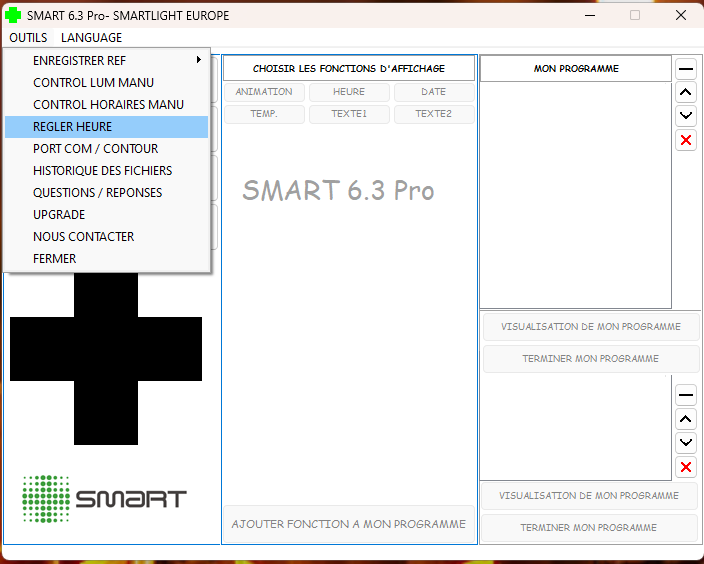Click lower TERMINER MON PROGRAMME button
The image size is (704, 564).
[x=589, y=528]
